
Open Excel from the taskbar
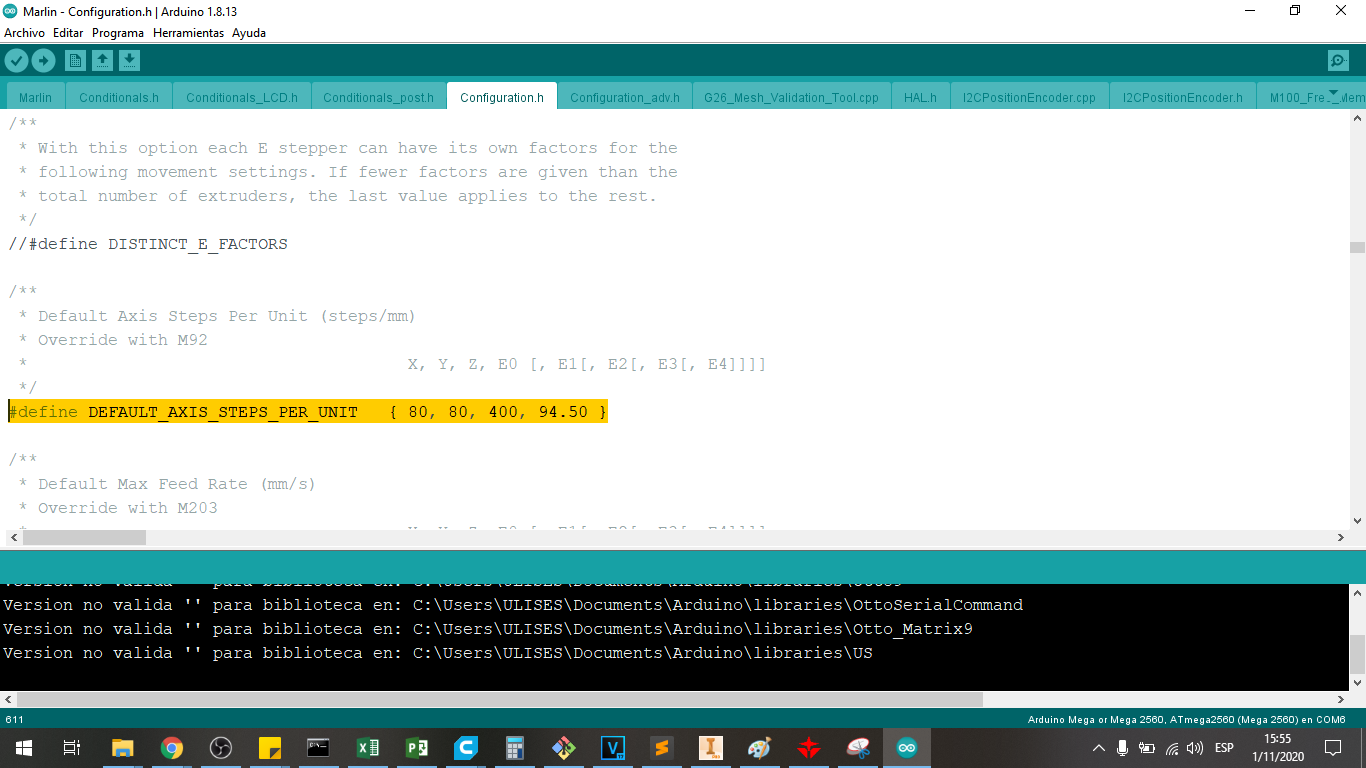(x=368, y=748)
